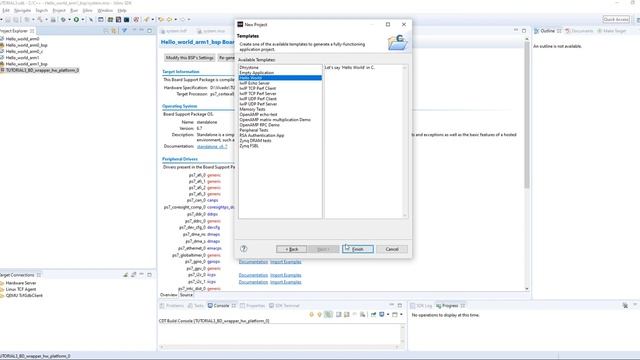Viewport: 640px width, 360px height.
Task: Click the Debug bug icon in toolbar
Action: coord(63,20)
